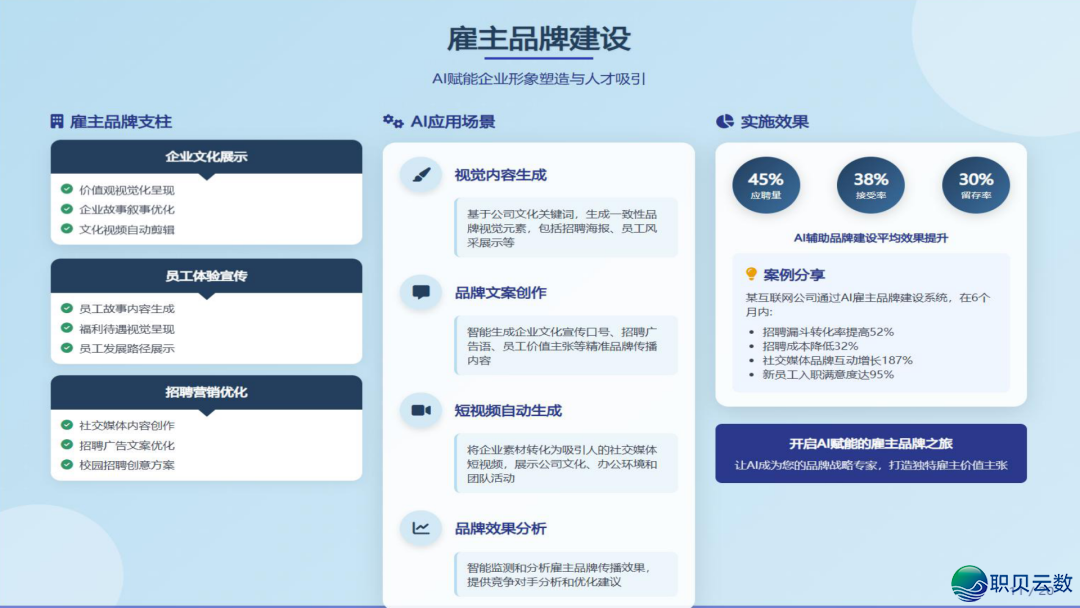The height and width of the screenshot is (608, 1080).
Task: Click the description starting 智能生成企业文化宣传口号
Action: coord(566,346)
